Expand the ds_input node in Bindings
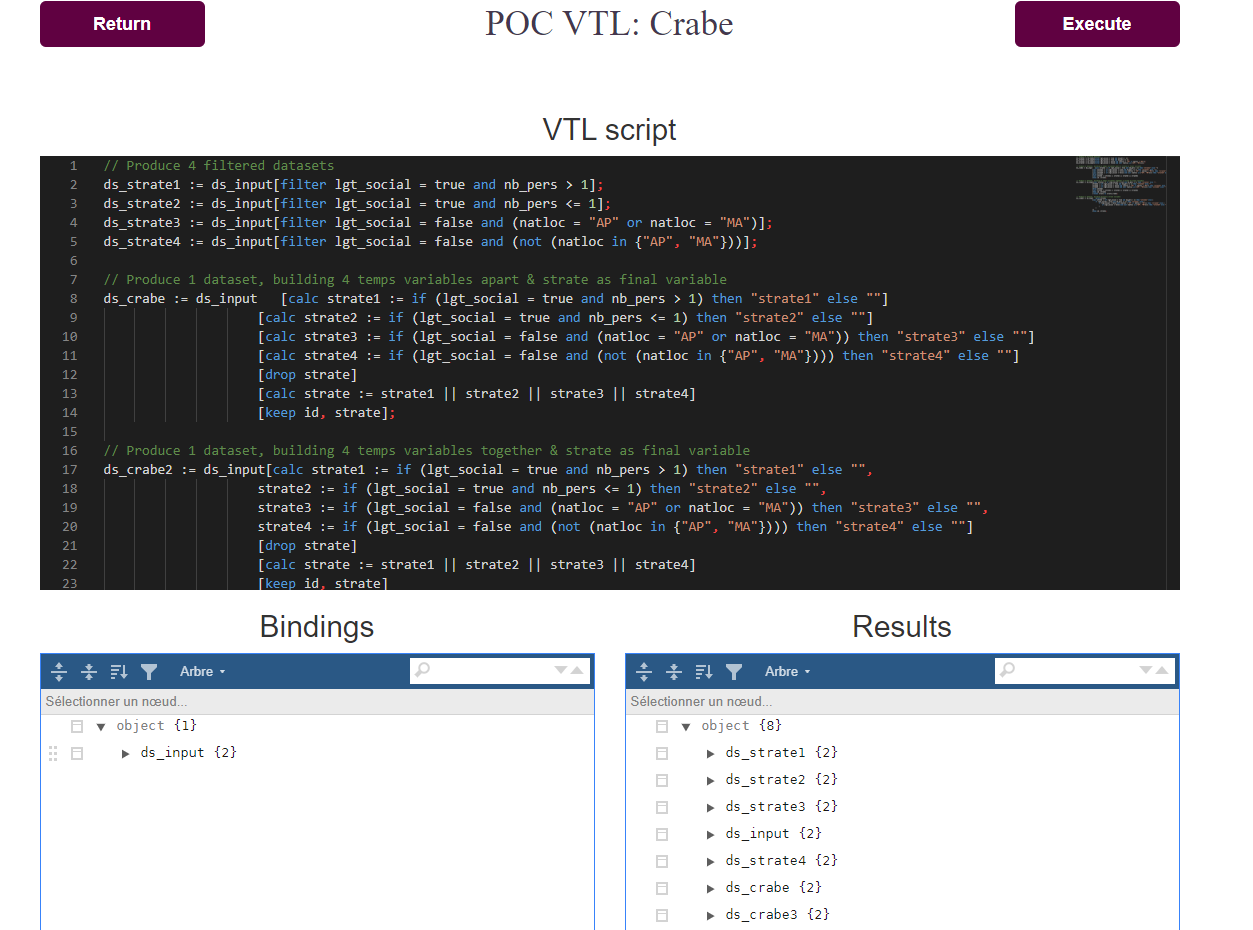This screenshot has height=930, width=1253. [126, 753]
